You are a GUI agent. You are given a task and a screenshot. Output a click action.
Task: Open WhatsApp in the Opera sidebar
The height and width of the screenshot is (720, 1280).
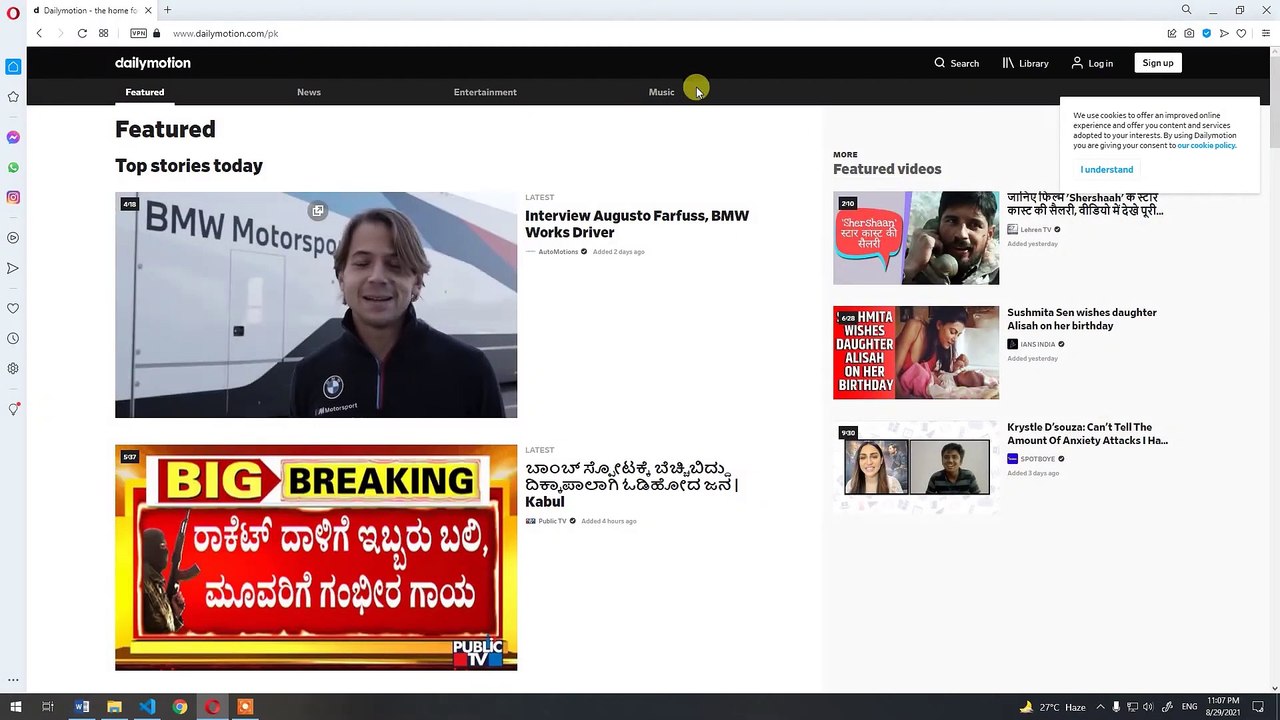pyautogui.click(x=13, y=167)
